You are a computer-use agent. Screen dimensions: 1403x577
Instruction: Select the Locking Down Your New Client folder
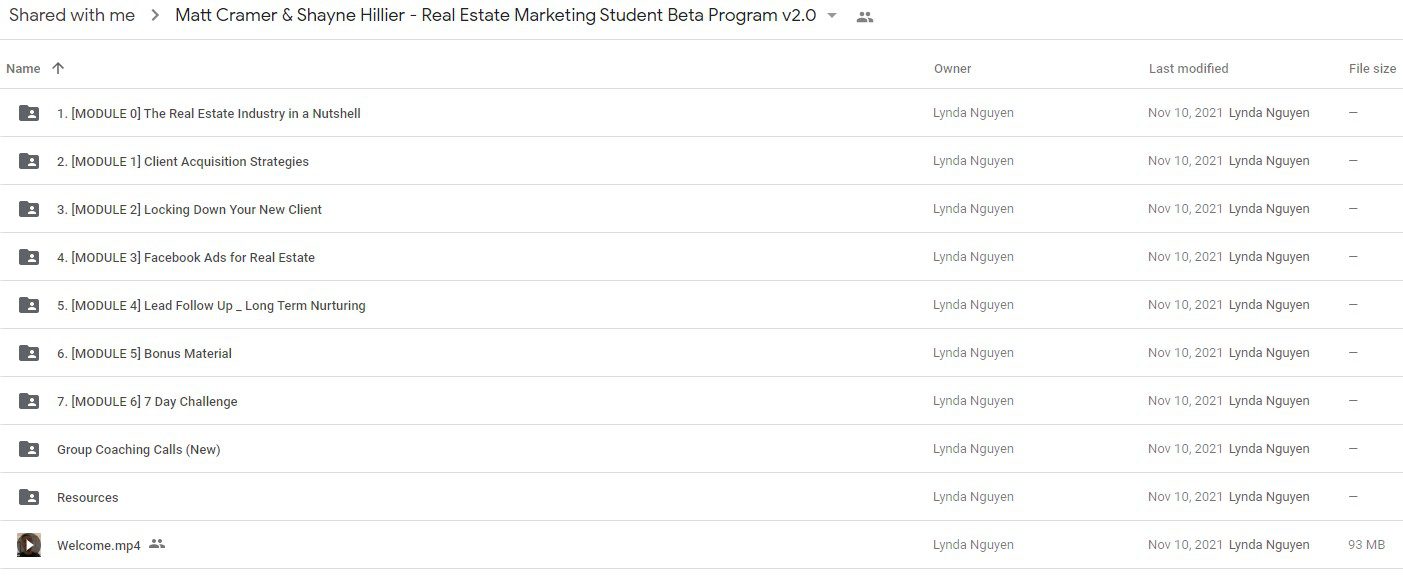701,209
